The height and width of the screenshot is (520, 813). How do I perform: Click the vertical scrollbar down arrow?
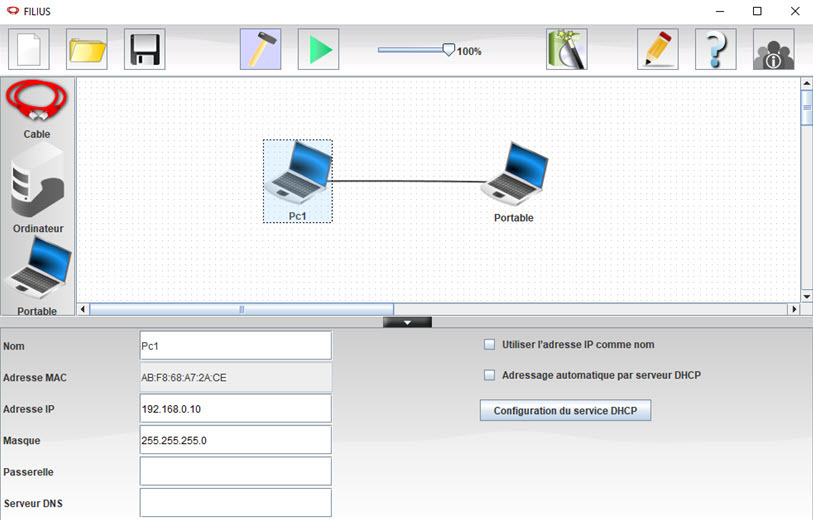click(x=807, y=297)
